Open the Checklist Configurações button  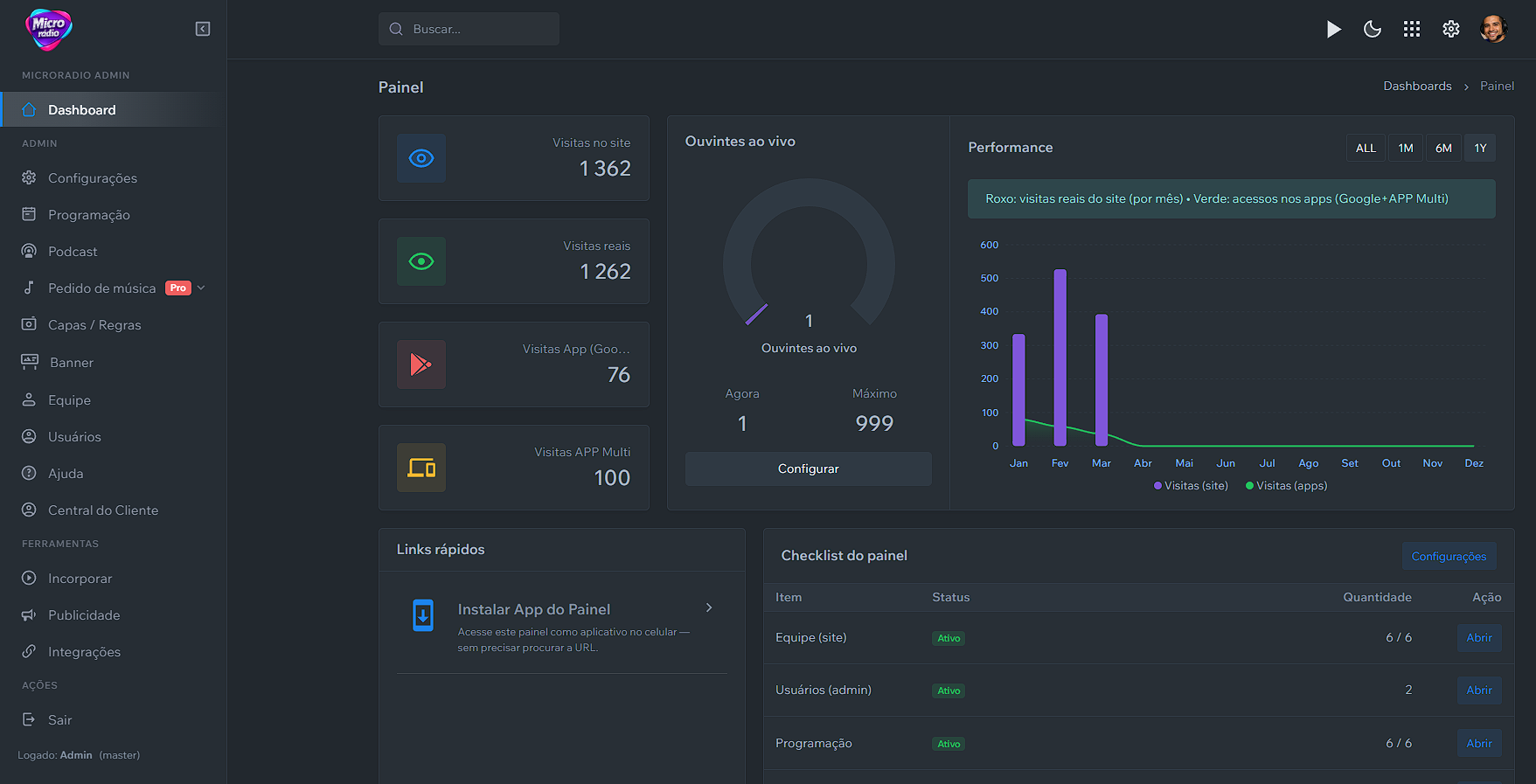click(1449, 556)
